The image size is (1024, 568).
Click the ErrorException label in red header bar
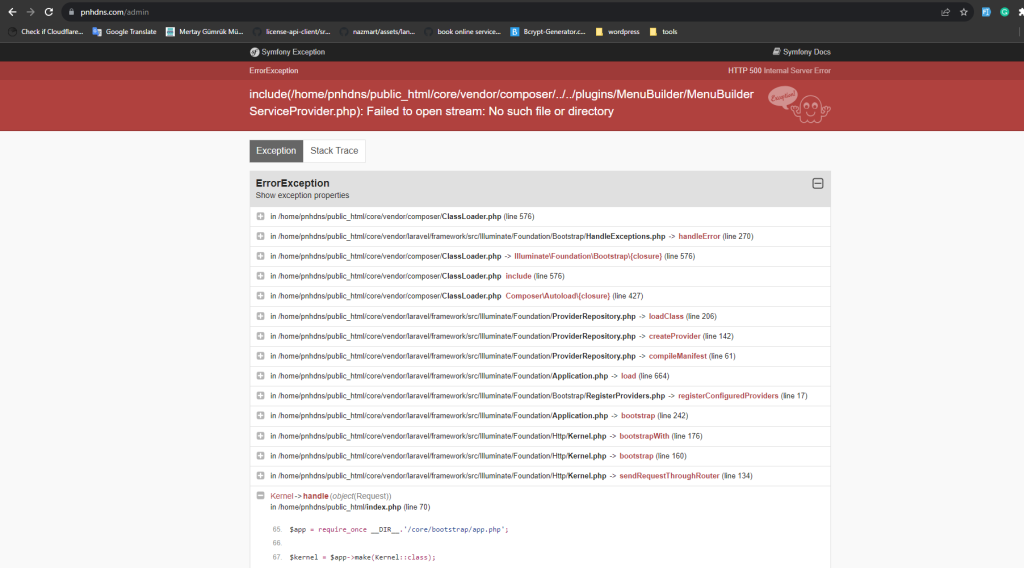point(274,71)
